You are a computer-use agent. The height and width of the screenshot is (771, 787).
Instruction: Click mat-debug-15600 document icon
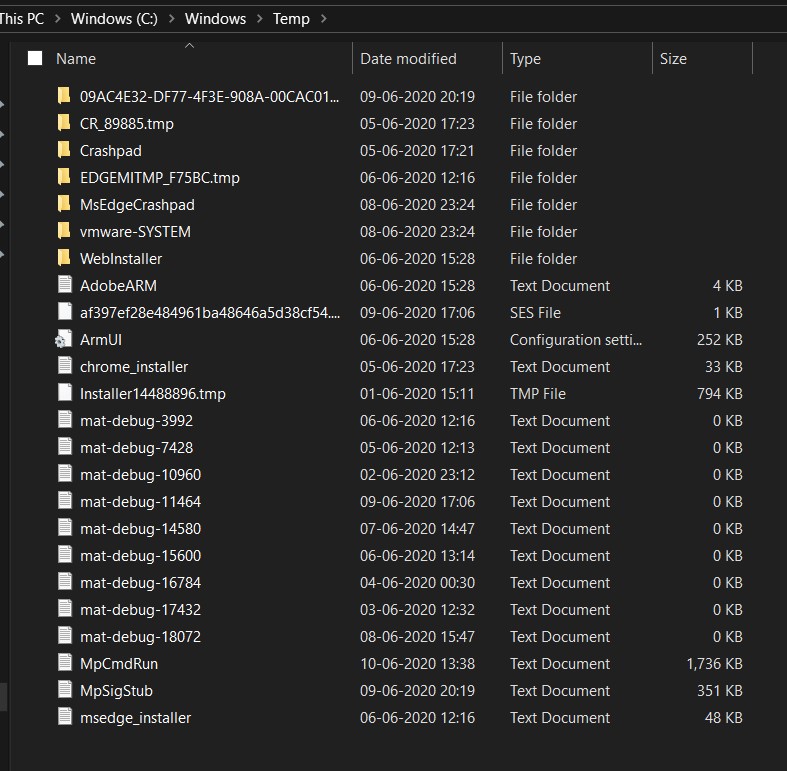coord(64,555)
